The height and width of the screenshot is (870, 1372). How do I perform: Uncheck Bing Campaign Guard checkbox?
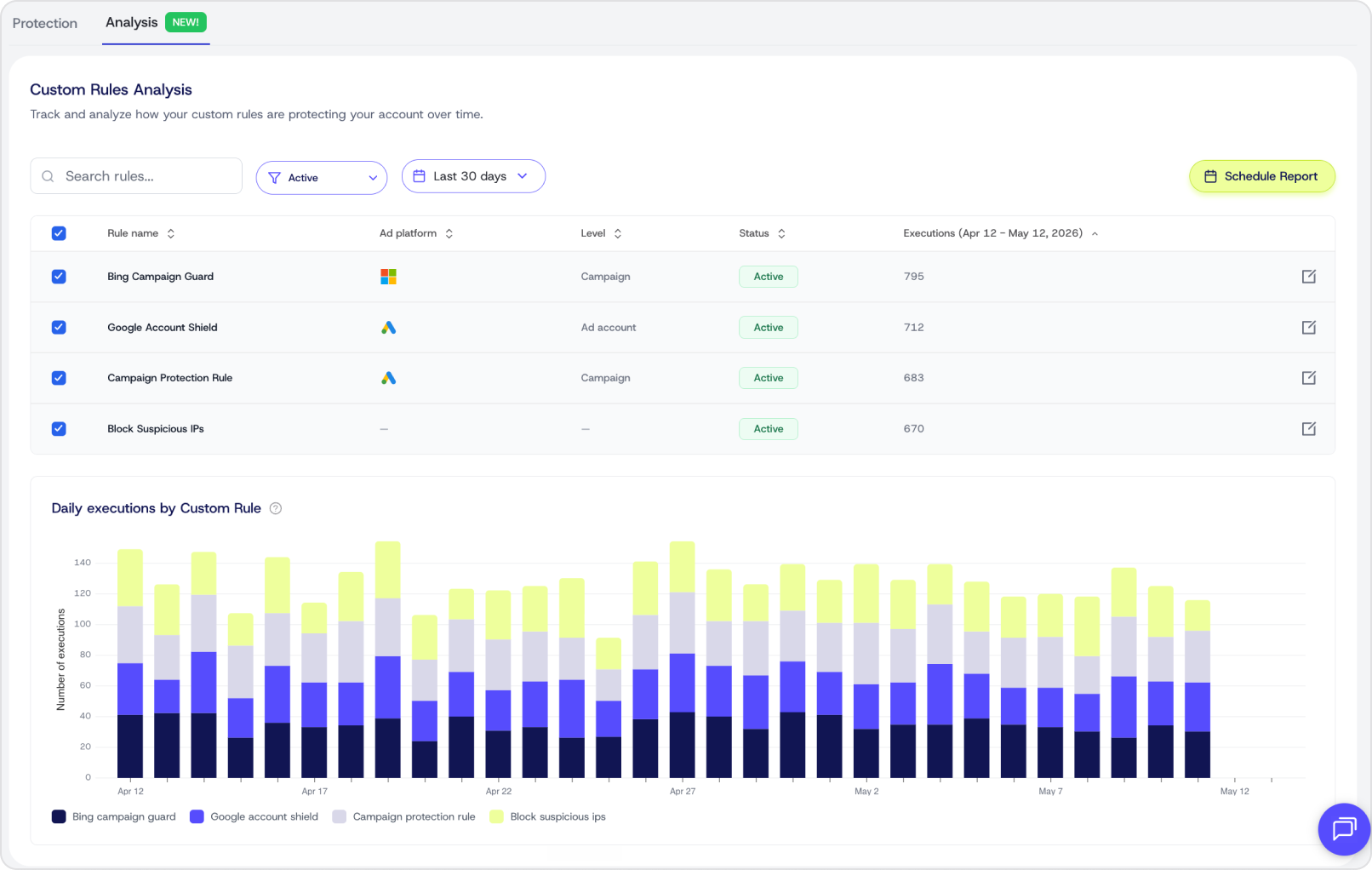[x=59, y=277]
